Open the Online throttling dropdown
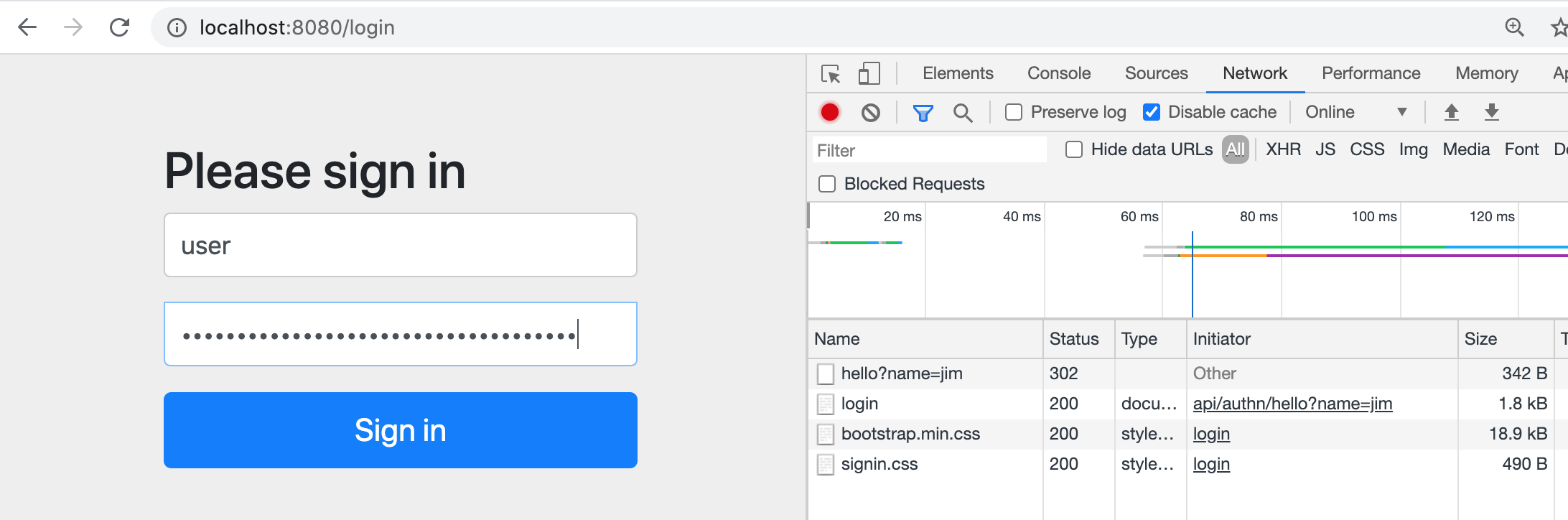1568x520 pixels. (x=1355, y=112)
